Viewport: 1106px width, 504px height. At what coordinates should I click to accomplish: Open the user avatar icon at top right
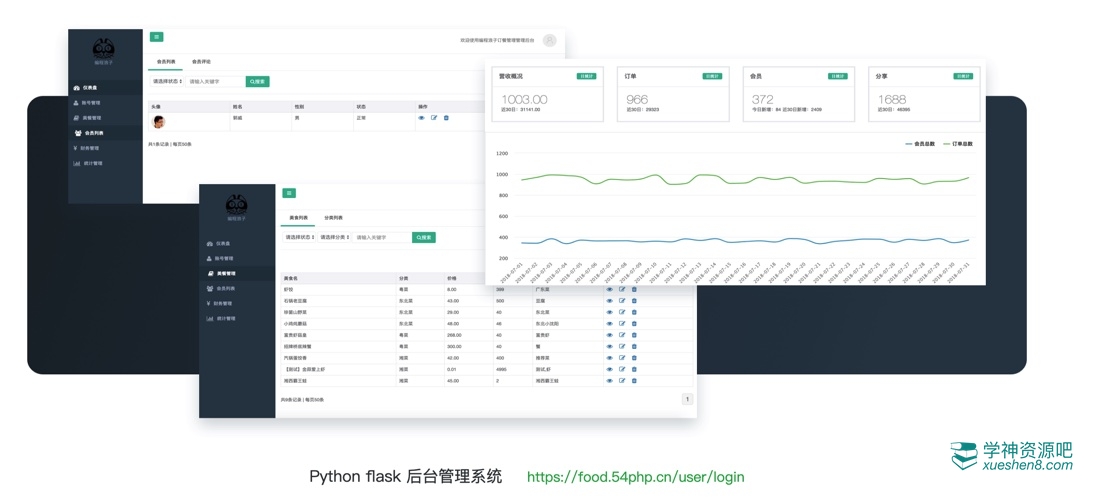(x=549, y=40)
